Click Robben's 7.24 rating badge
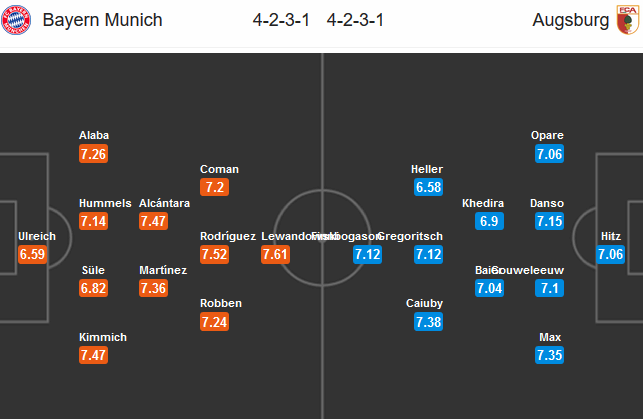 pos(215,321)
